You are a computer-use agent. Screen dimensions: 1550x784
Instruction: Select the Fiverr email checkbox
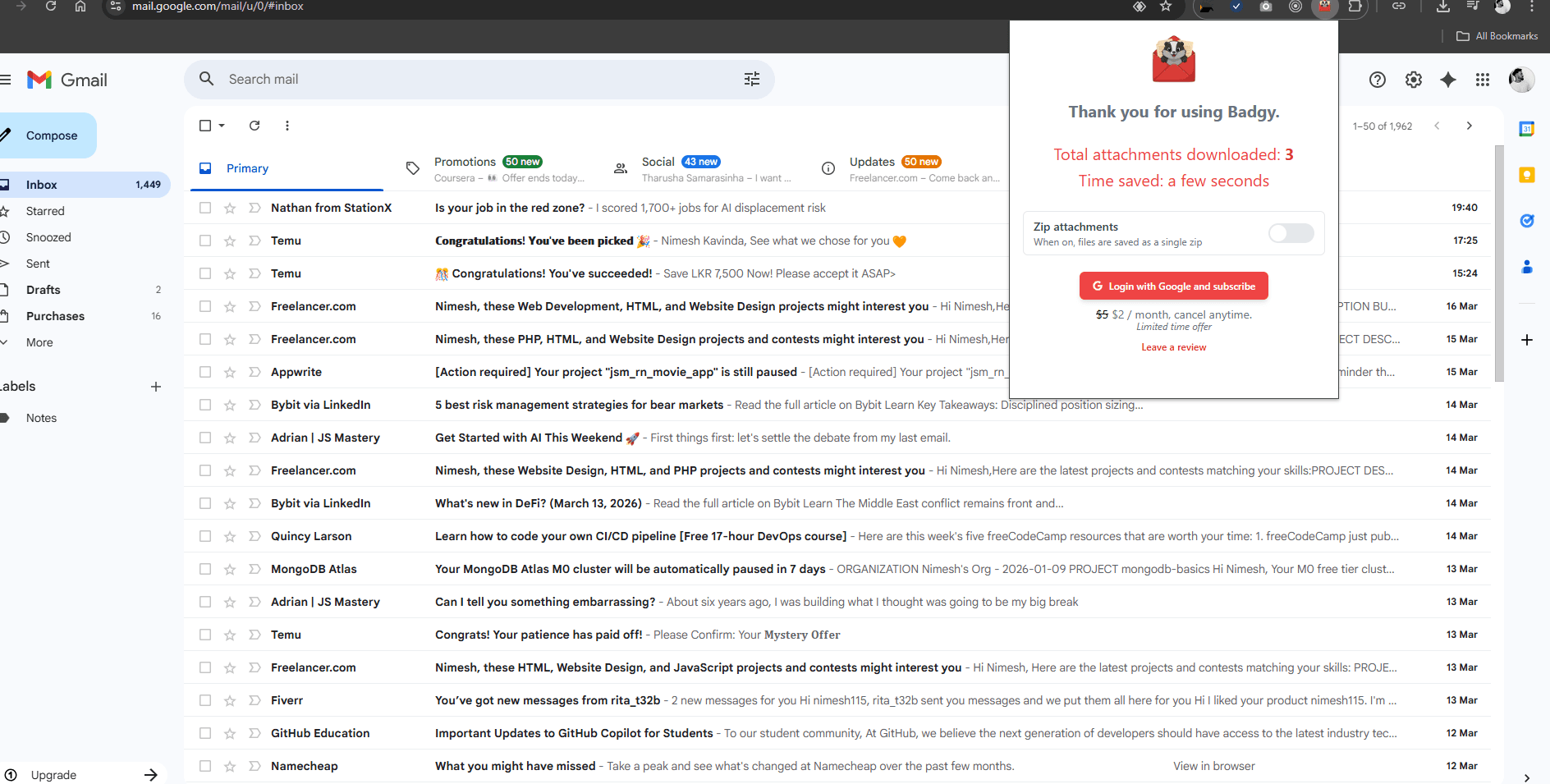[x=205, y=700]
